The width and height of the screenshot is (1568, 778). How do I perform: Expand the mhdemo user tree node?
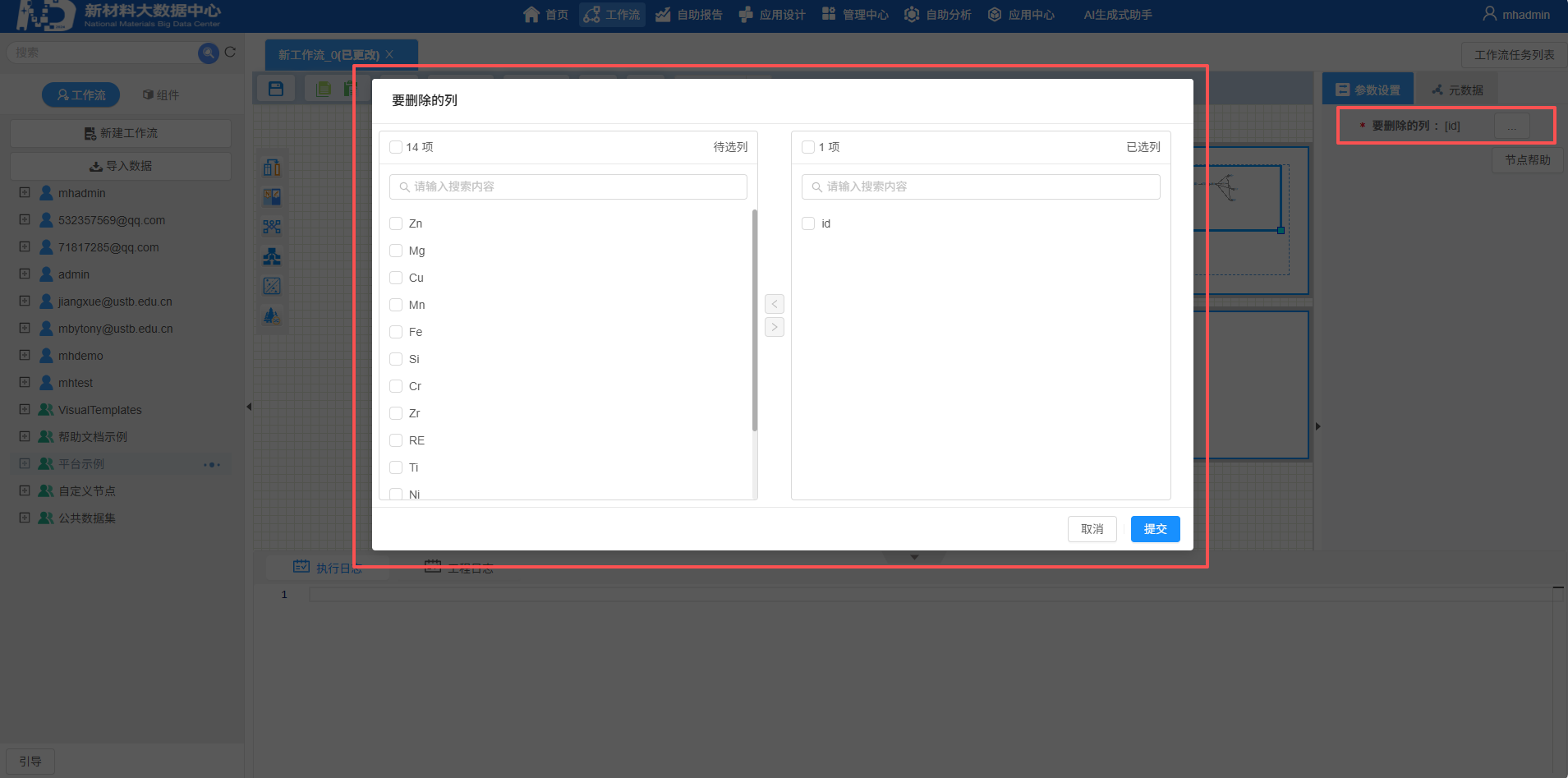[x=25, y=355]
